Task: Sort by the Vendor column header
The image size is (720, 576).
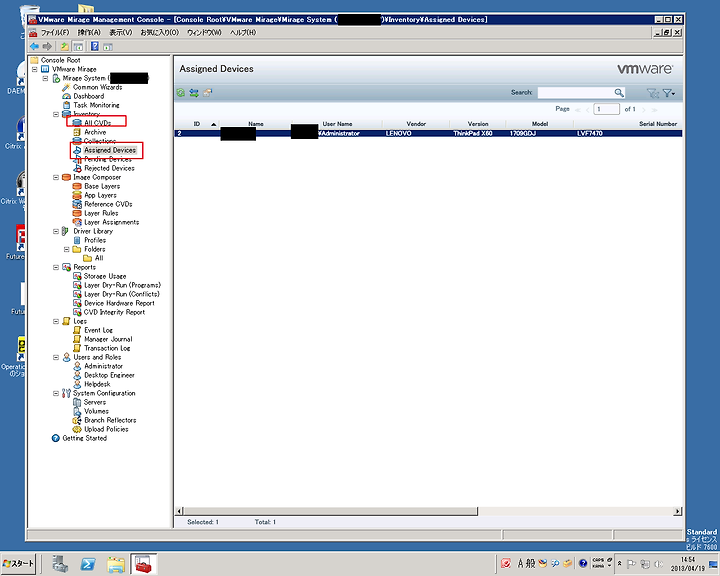Action: pyautogui.click(x=416, y=124)
